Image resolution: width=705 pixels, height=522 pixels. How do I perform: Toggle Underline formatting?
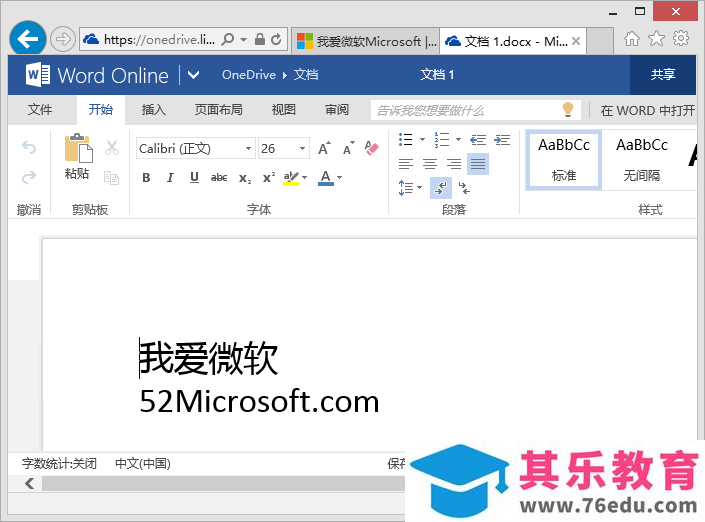[194, 178]
